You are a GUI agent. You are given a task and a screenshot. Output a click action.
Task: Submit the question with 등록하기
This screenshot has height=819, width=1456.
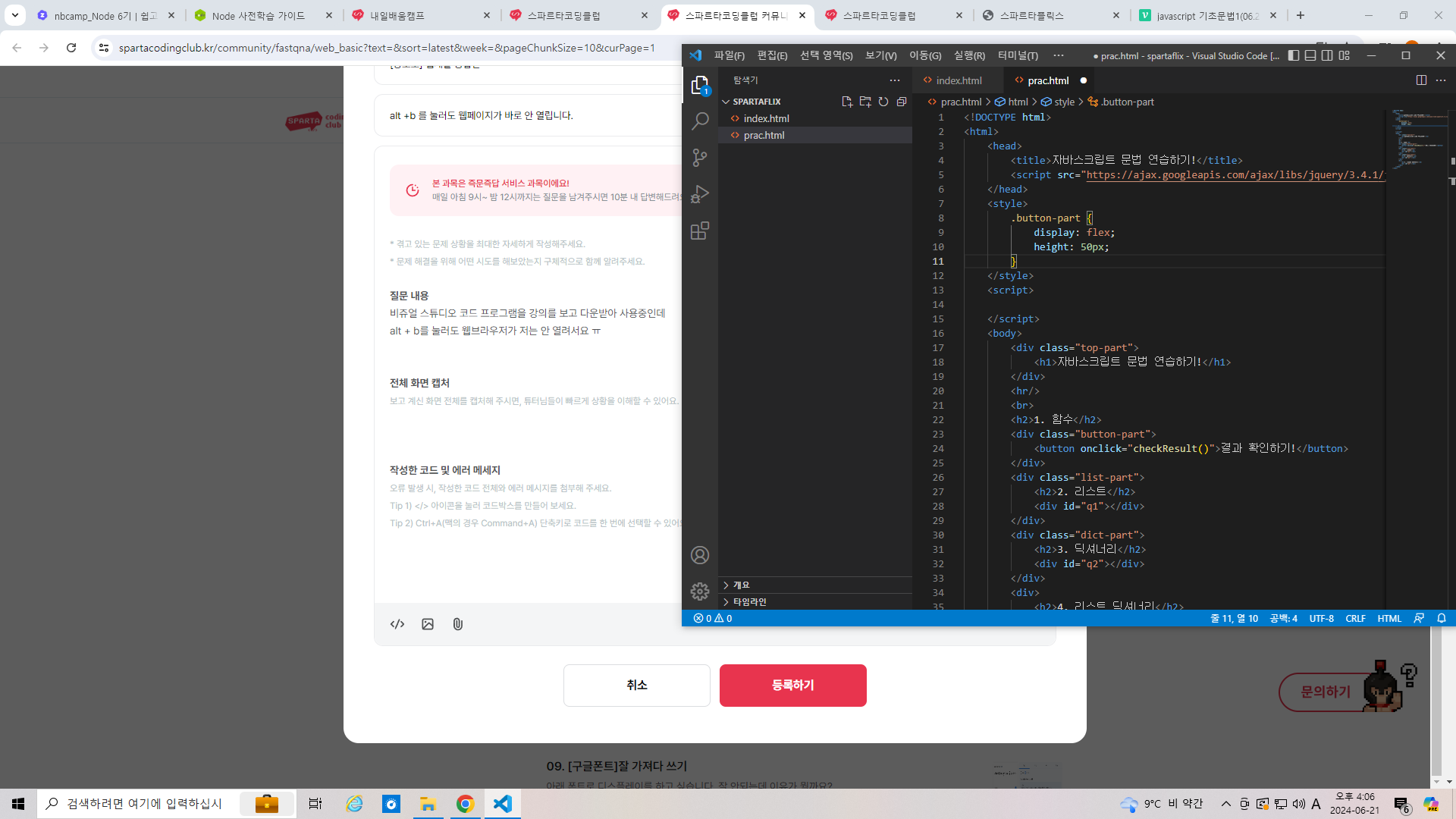(x=793, y=686)
